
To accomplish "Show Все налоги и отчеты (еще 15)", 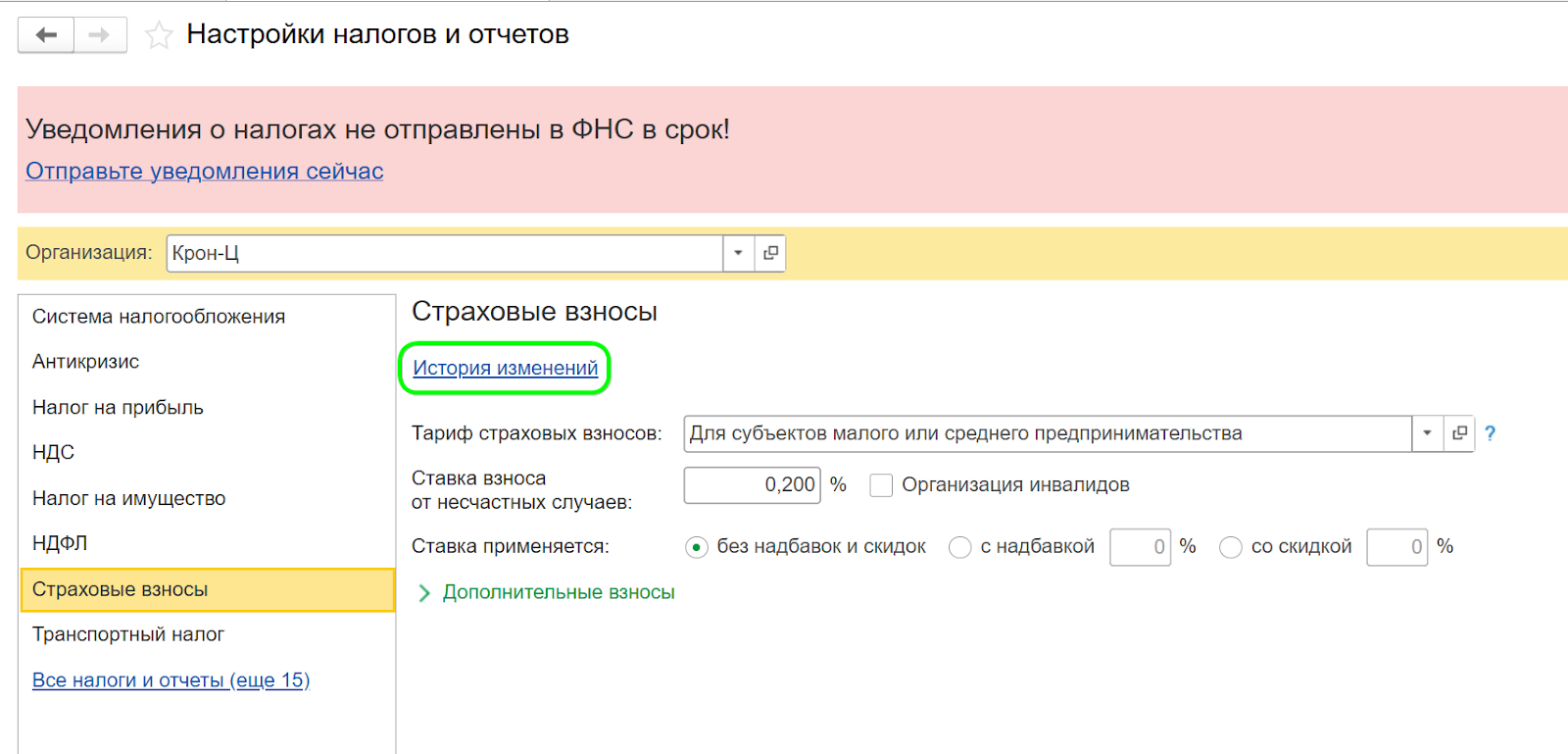I will coord(171,680).
